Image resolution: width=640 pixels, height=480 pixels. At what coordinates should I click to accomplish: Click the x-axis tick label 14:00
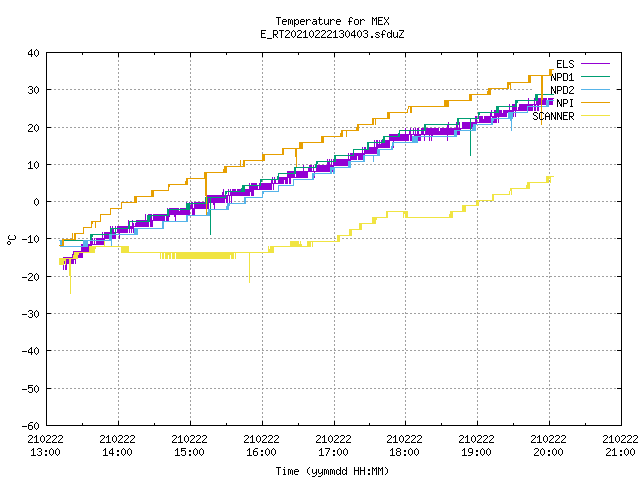pos(117,452)
